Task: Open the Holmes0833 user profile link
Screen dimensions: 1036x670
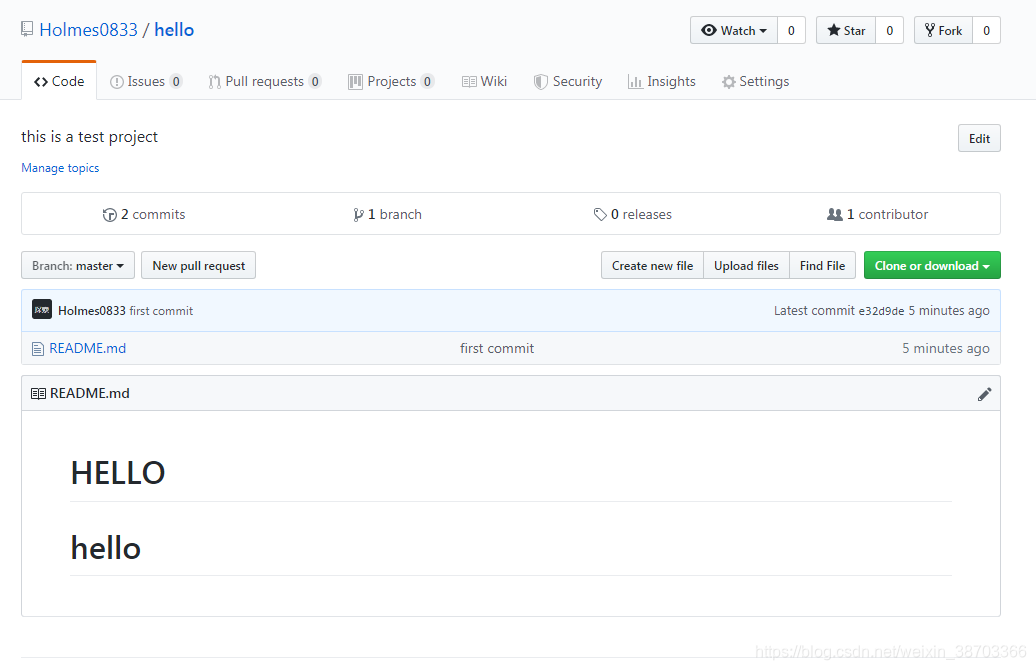Action: (x=89, y=30)
